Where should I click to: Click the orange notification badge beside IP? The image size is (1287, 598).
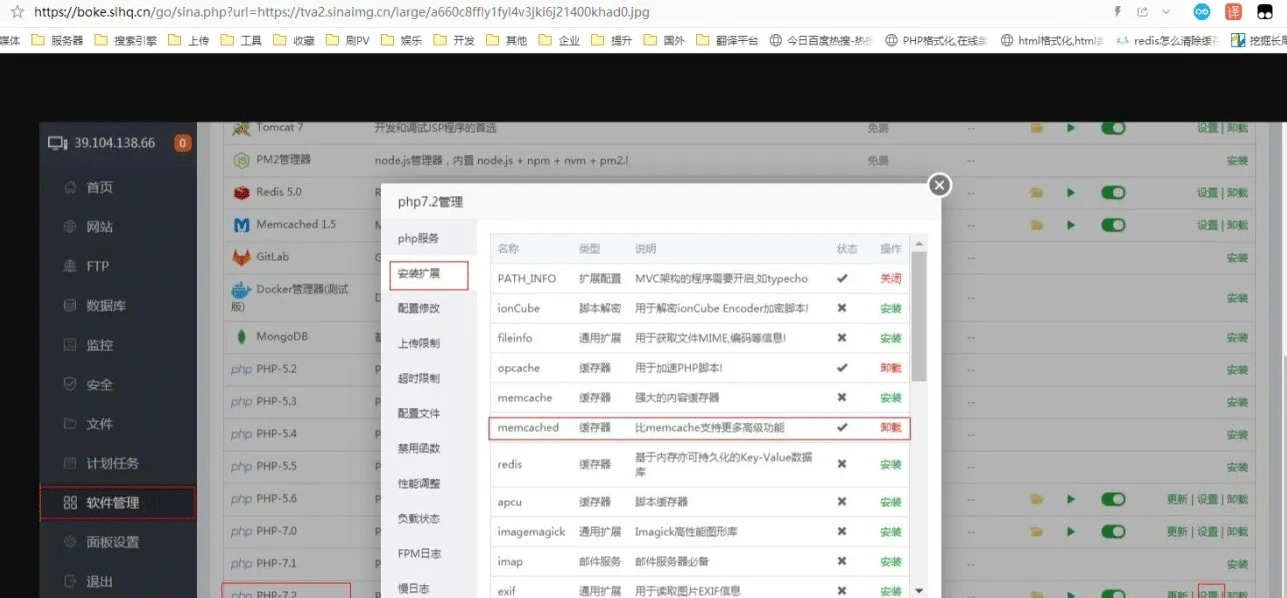pyautogui.click(x=182, y=143)
